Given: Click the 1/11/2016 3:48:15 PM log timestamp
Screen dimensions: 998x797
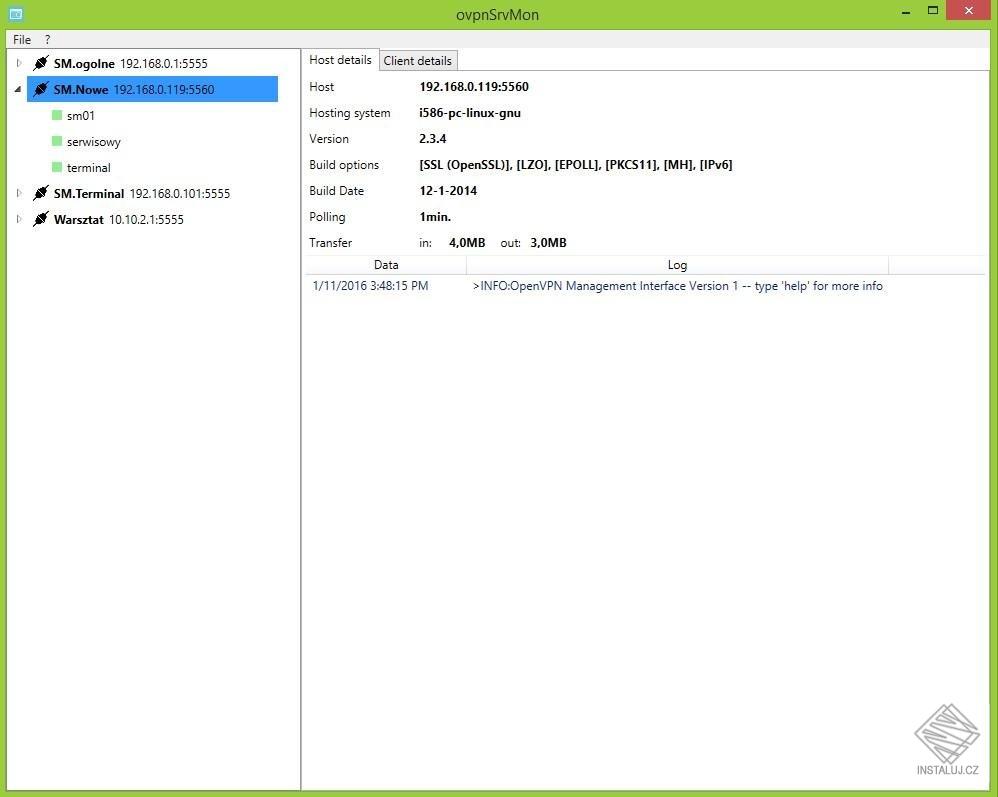Looking at the screenshot, I should click(370, 286).
